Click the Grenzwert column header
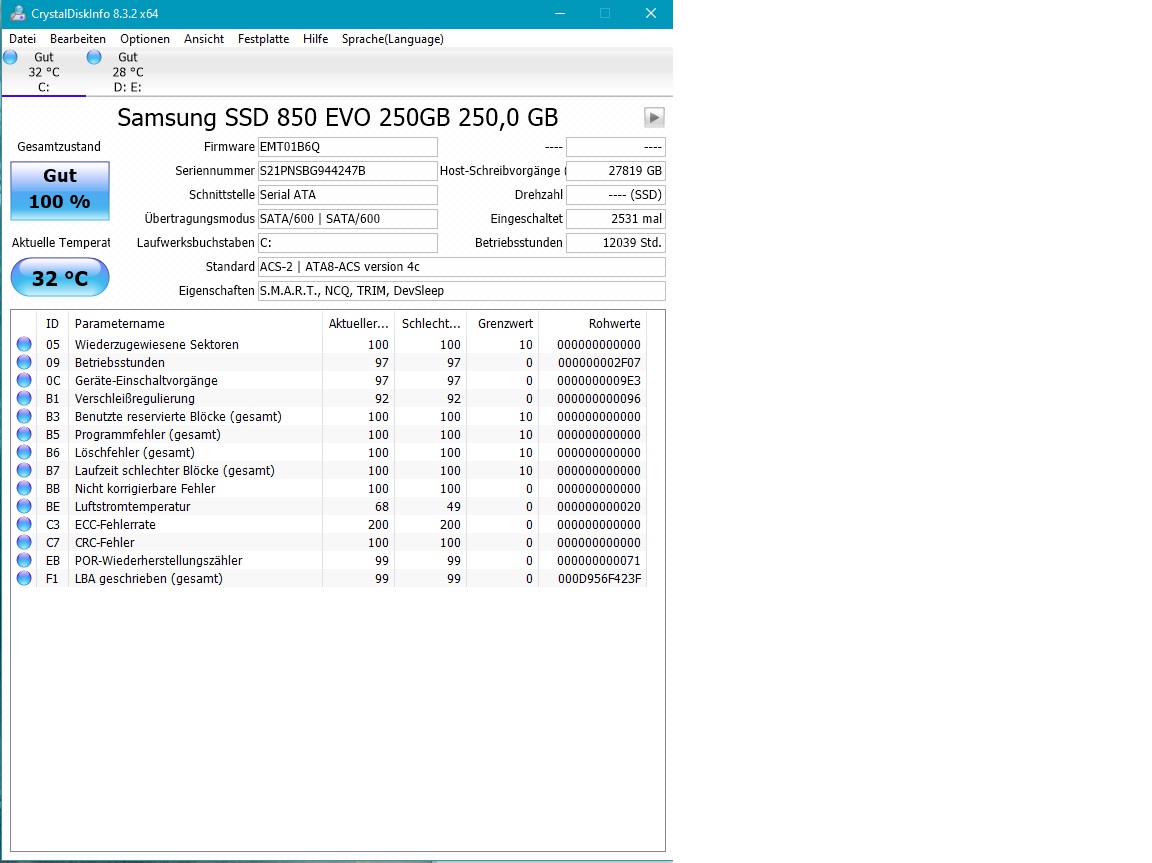1152x863 pixels. tap(503, 324)
